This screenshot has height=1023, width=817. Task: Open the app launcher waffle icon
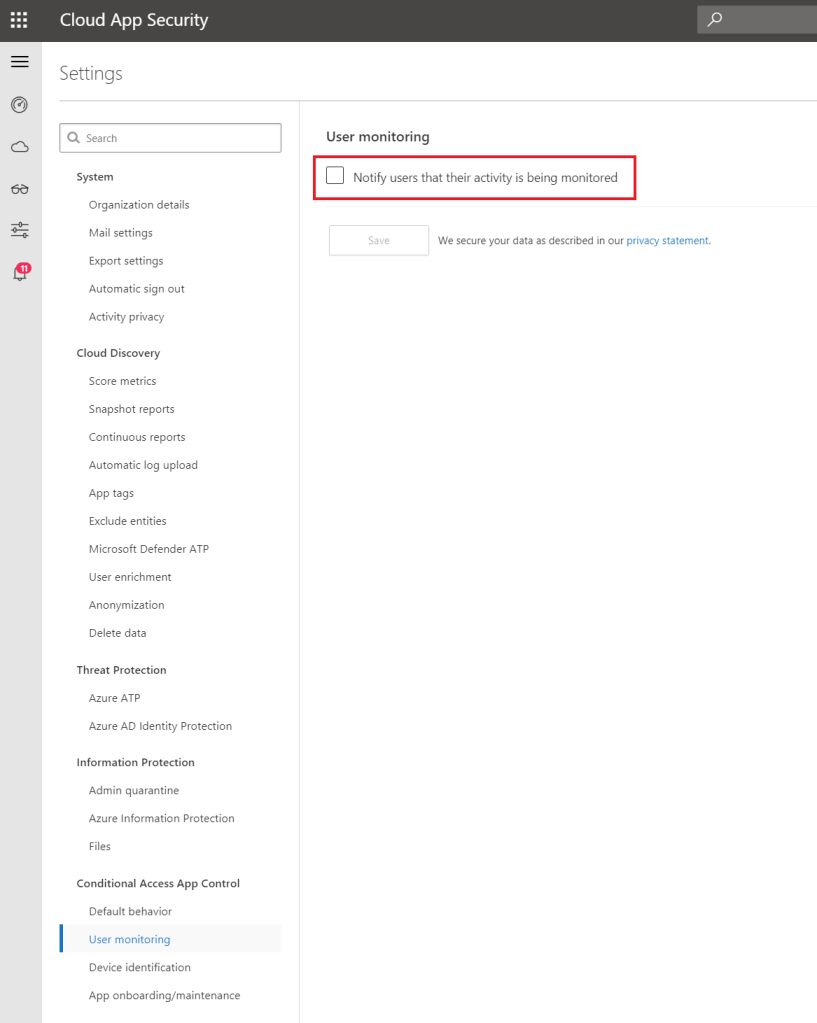(x=19, y=20)
